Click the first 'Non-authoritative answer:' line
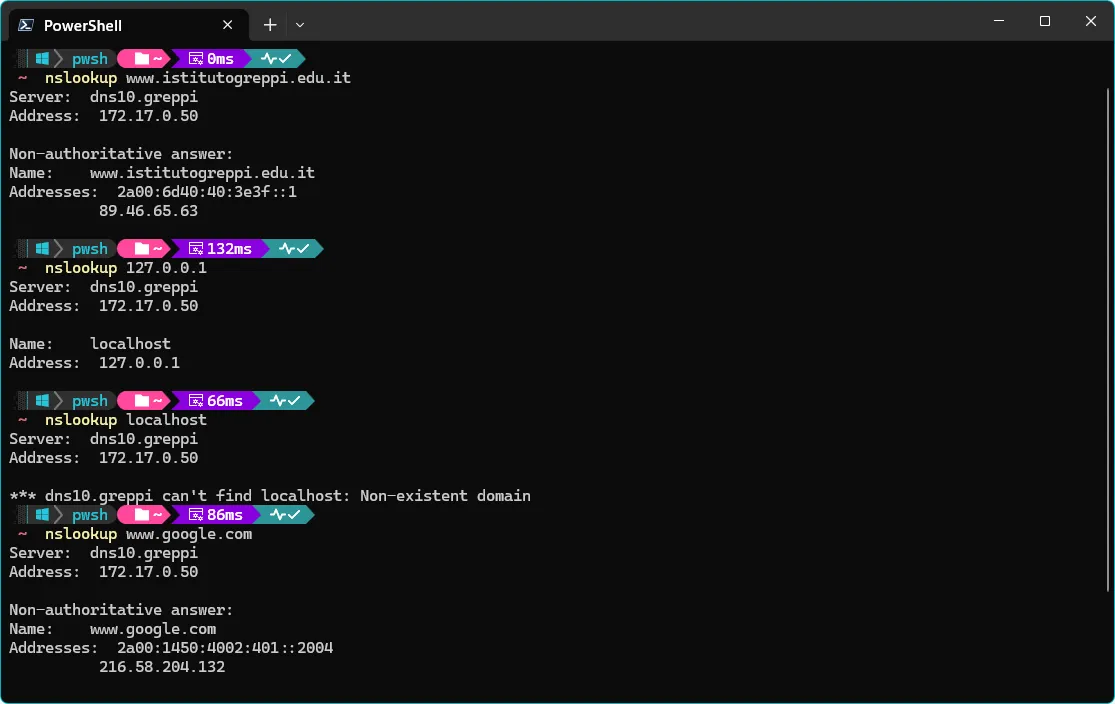This screenshot has height=704, width=1115. 121,154
